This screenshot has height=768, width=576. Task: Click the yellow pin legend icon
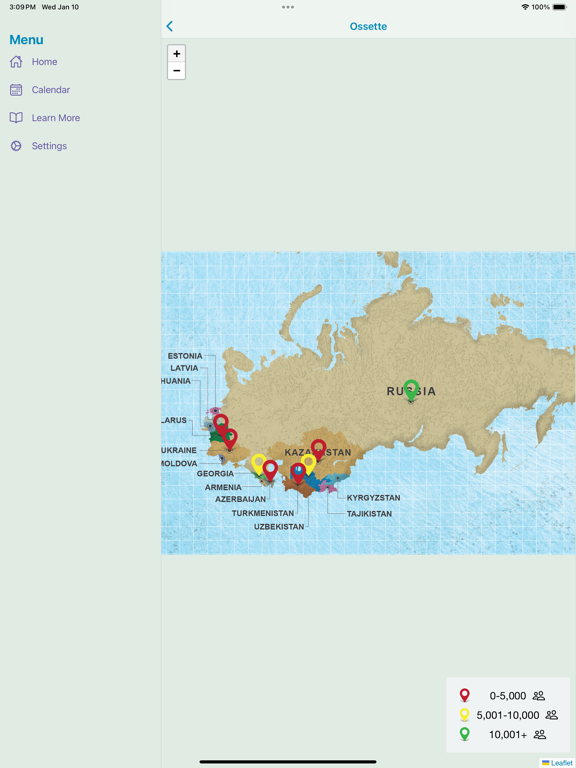464,715
